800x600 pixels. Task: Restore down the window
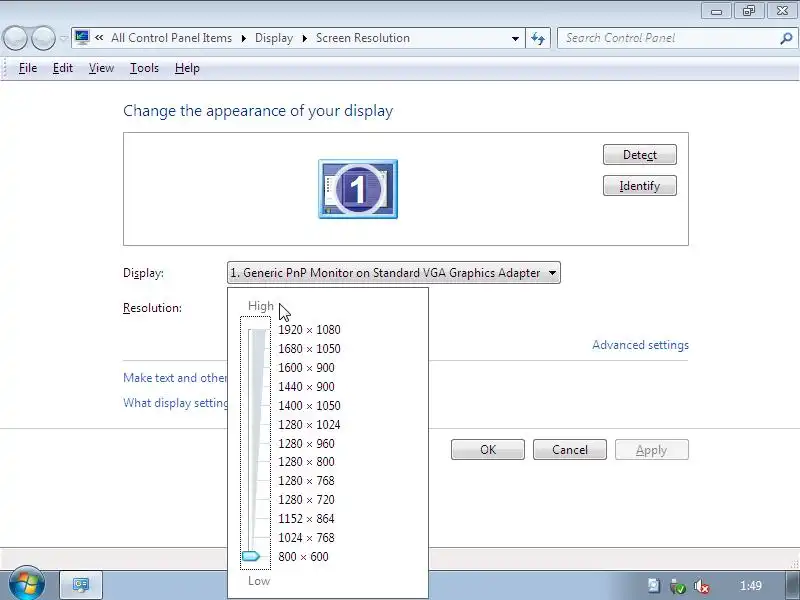click(x=748, y=11)
